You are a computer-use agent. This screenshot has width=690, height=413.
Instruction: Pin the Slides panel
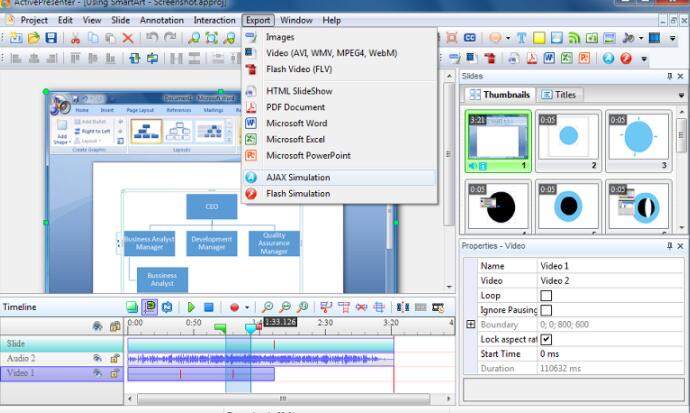[670, 76]
